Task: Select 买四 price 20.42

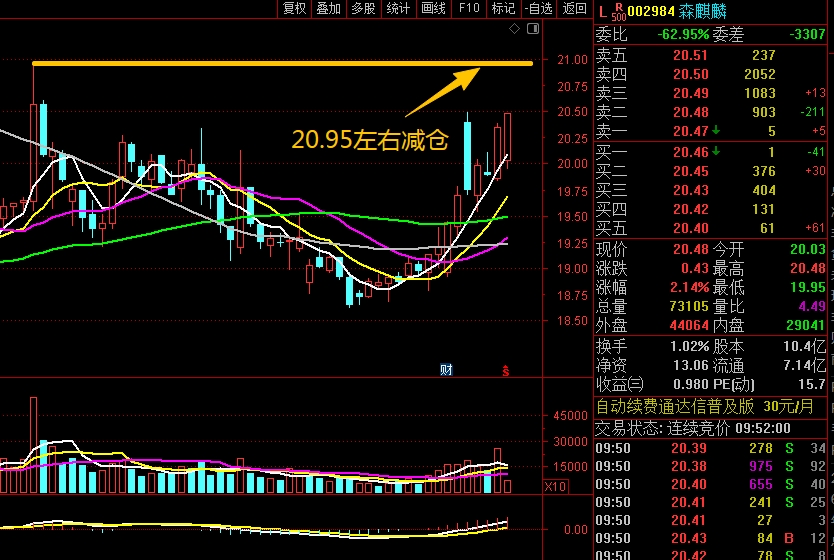Action: [690, 210]
